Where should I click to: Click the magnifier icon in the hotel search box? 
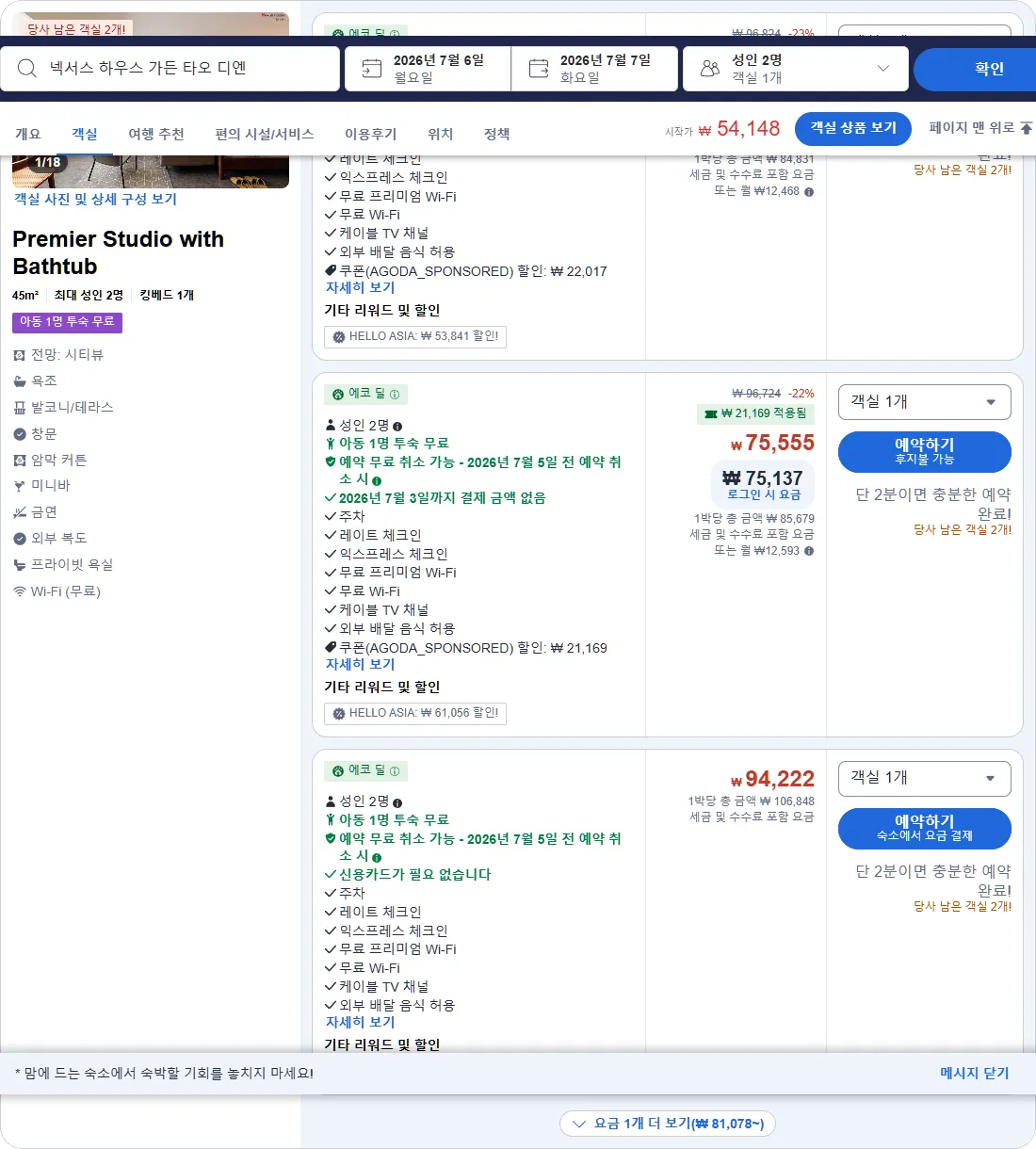point(27,68)
